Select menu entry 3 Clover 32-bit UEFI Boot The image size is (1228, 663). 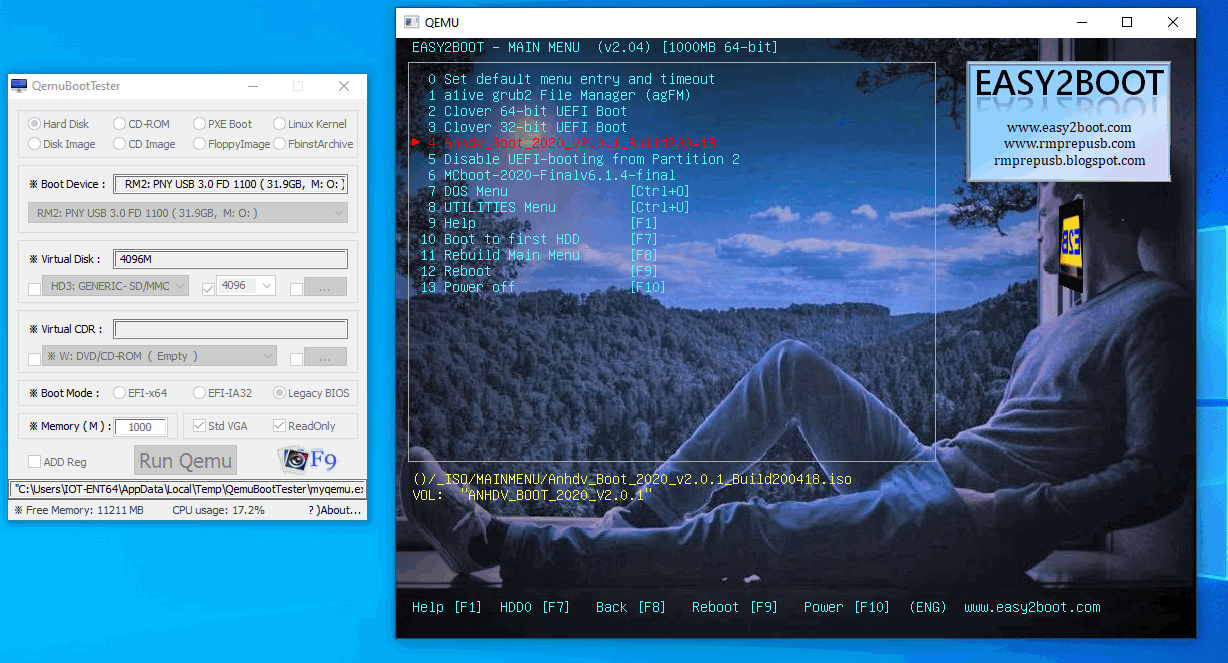click(527, 127)
